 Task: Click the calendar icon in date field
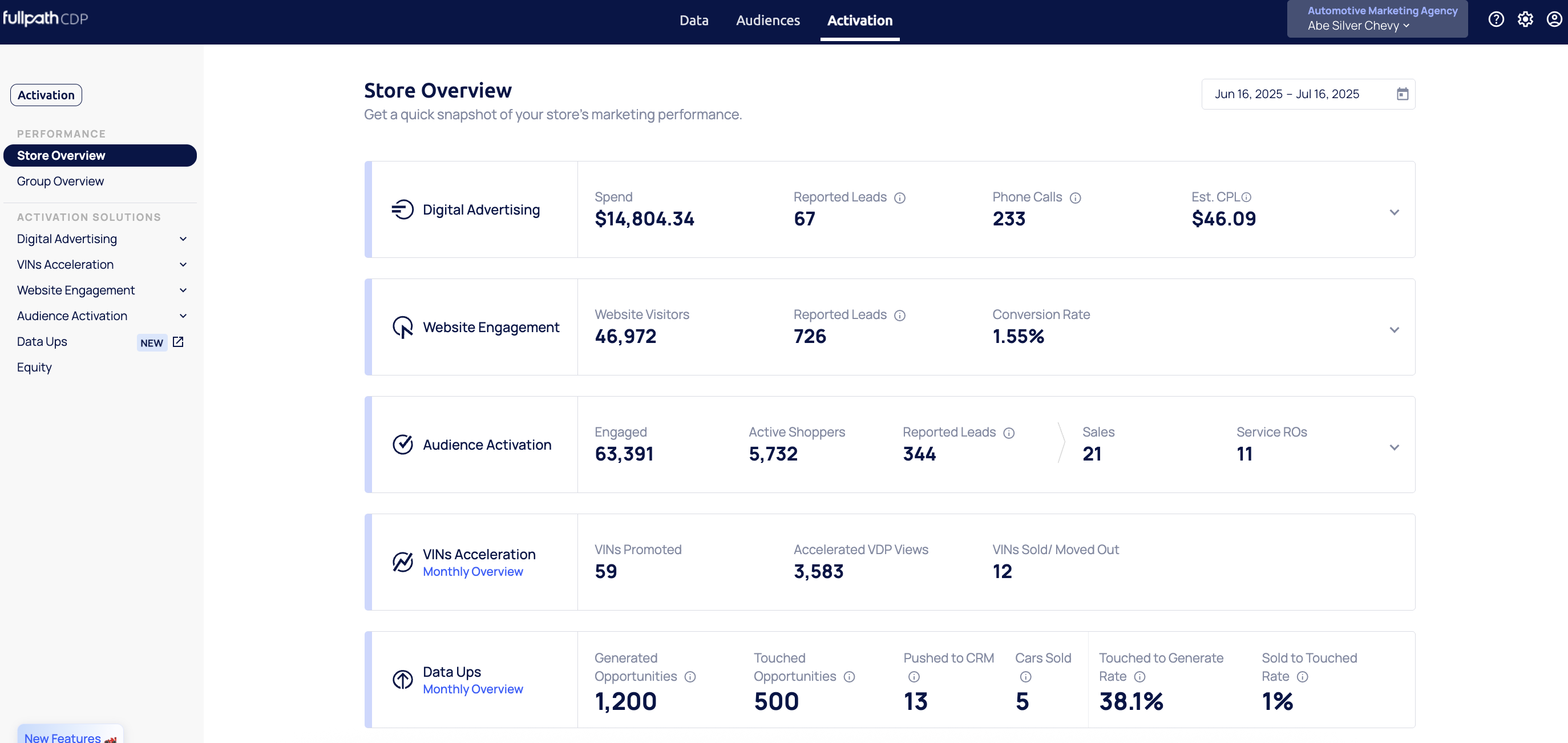[1403, 94]
